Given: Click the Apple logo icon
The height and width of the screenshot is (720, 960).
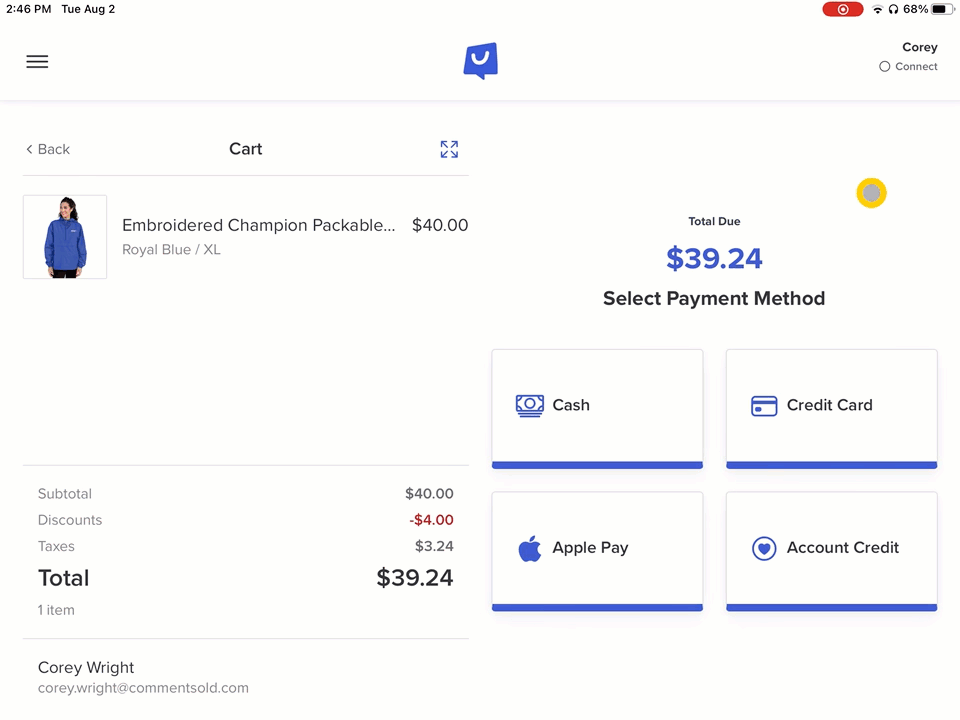Looking at the screenshot, I should click(530, 548).
